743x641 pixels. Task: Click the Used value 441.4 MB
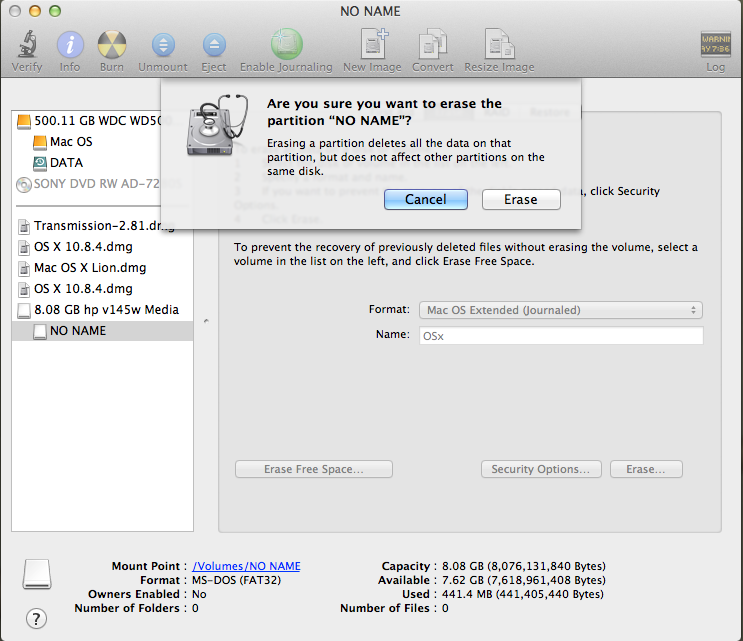(x=523, y=594)
